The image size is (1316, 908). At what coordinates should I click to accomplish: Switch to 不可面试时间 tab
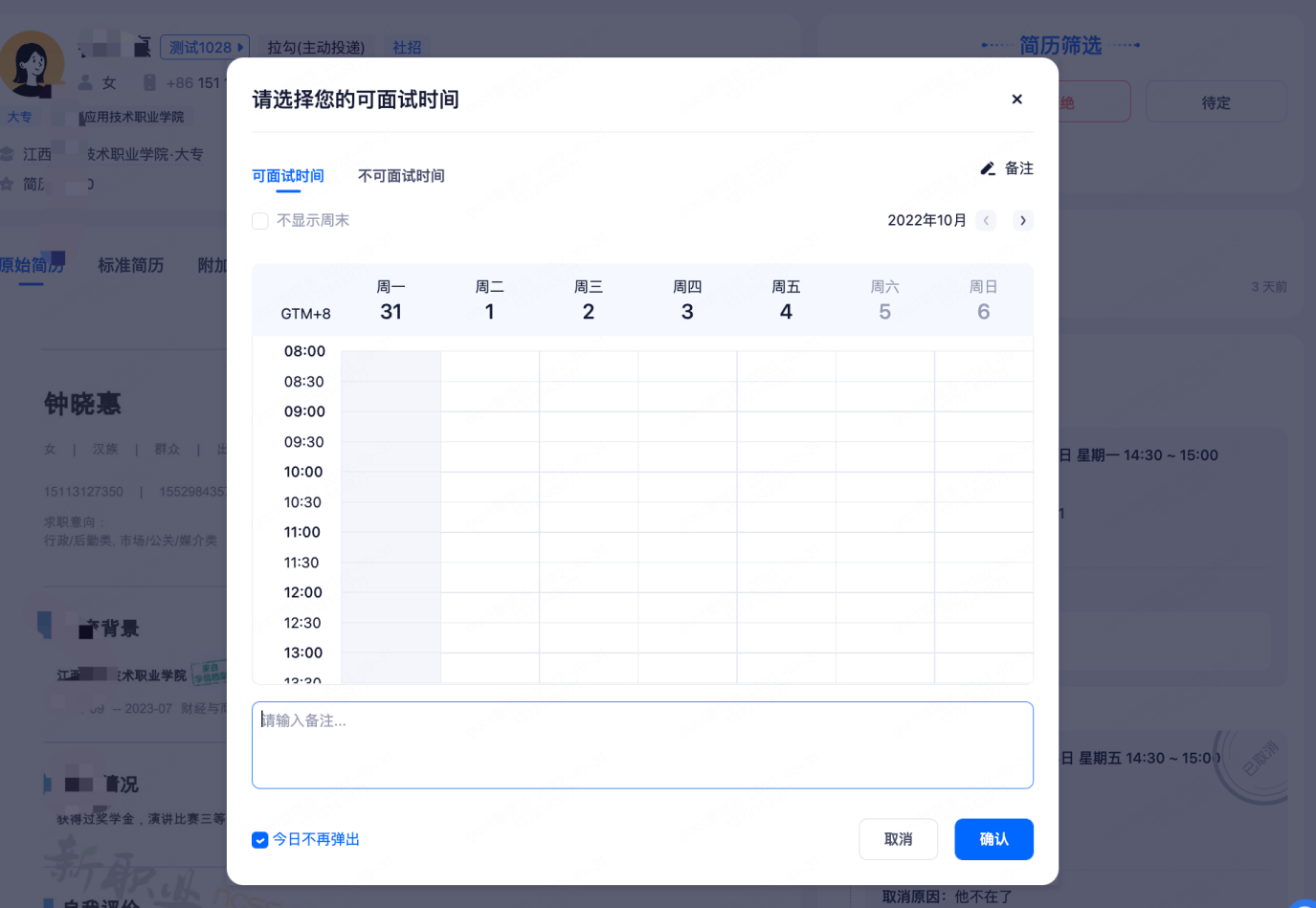pyautogui.click(x=401, y=176)
